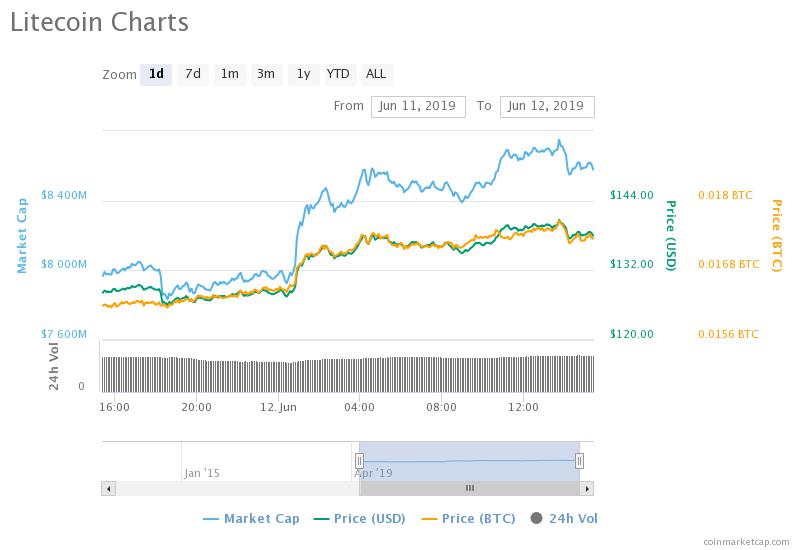Edit the From date field

pos(418,106)
